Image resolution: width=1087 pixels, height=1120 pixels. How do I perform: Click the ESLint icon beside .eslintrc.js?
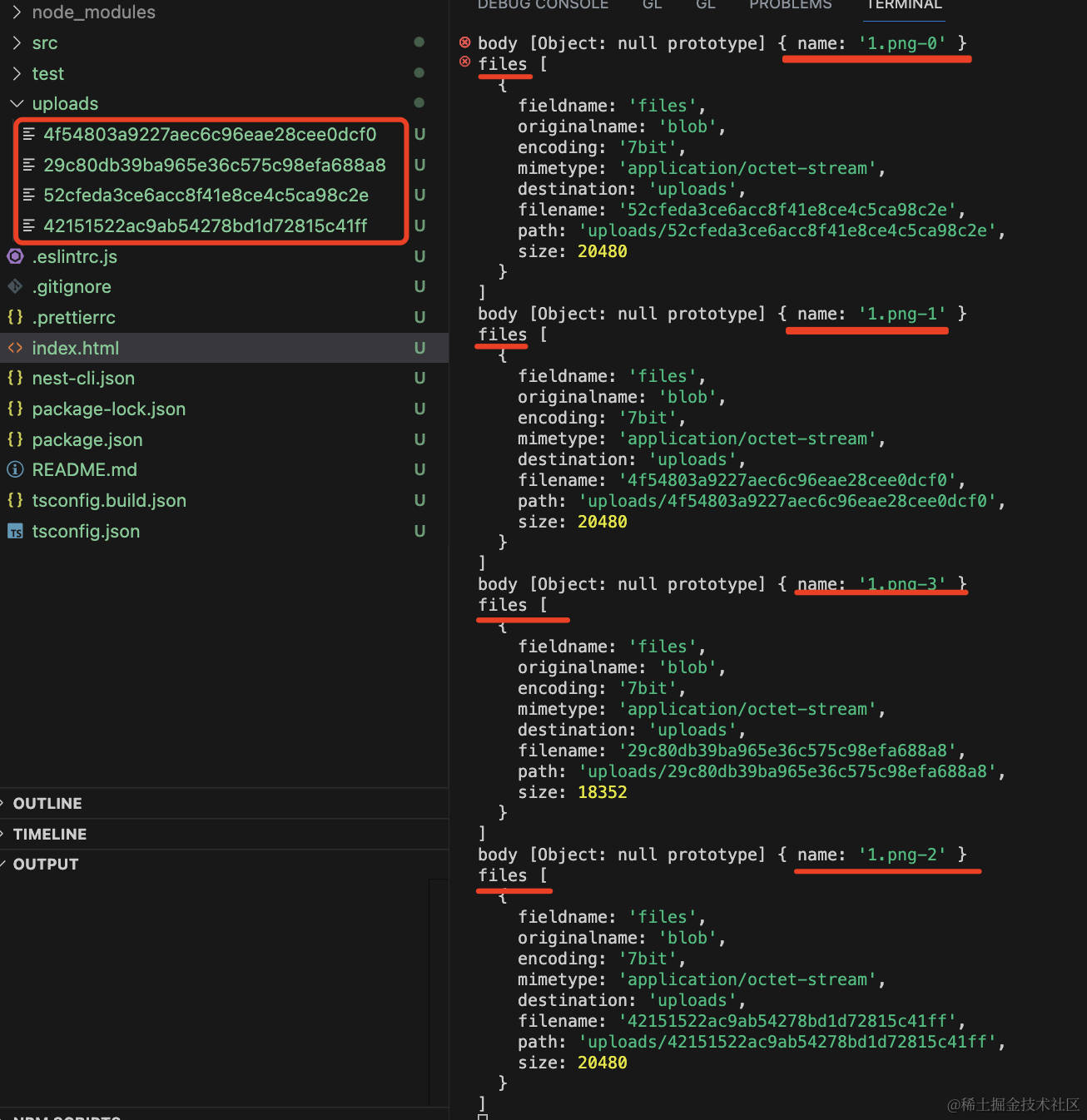point(15,256)
